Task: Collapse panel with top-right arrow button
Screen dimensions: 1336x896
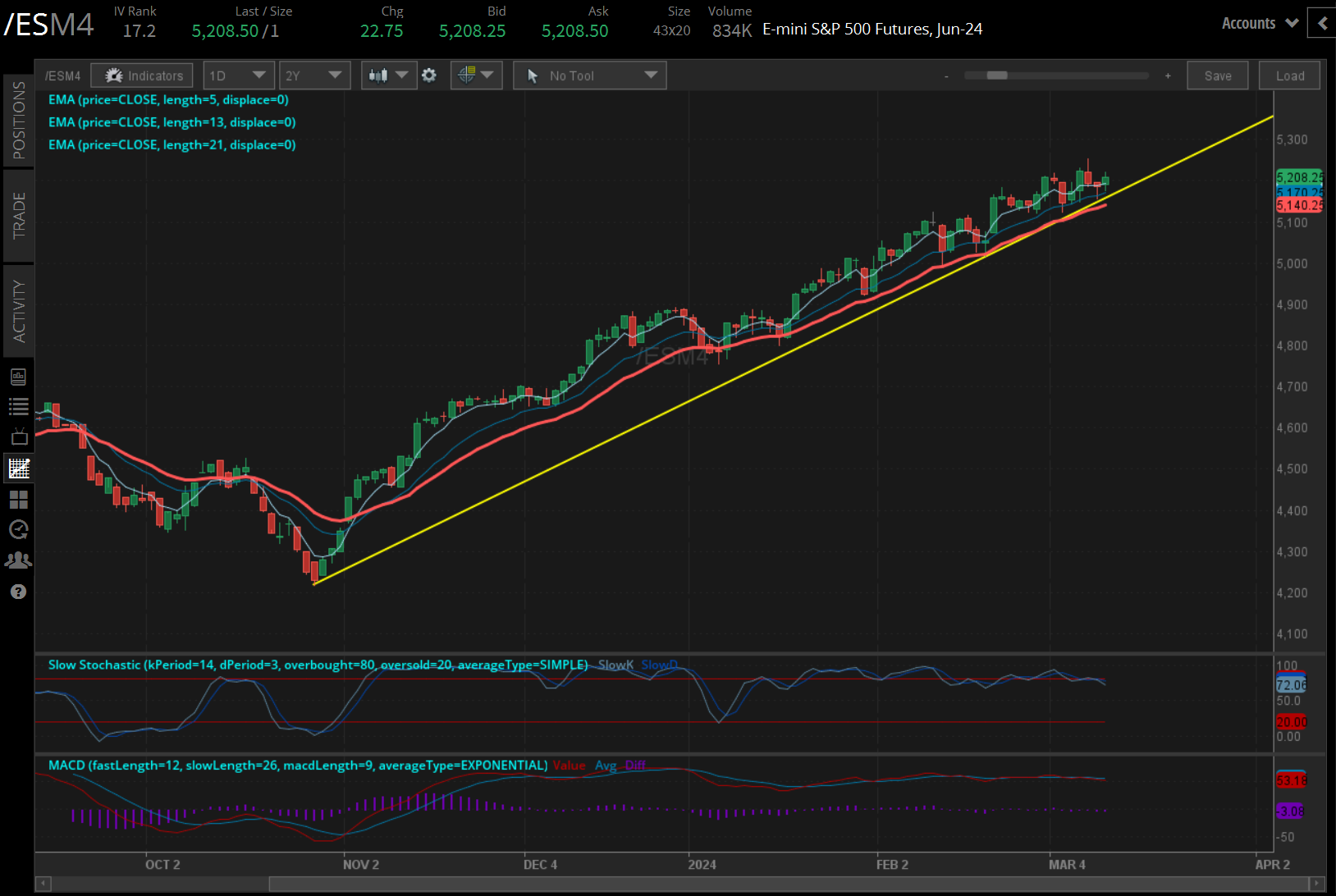Action: click(1322, 23)
